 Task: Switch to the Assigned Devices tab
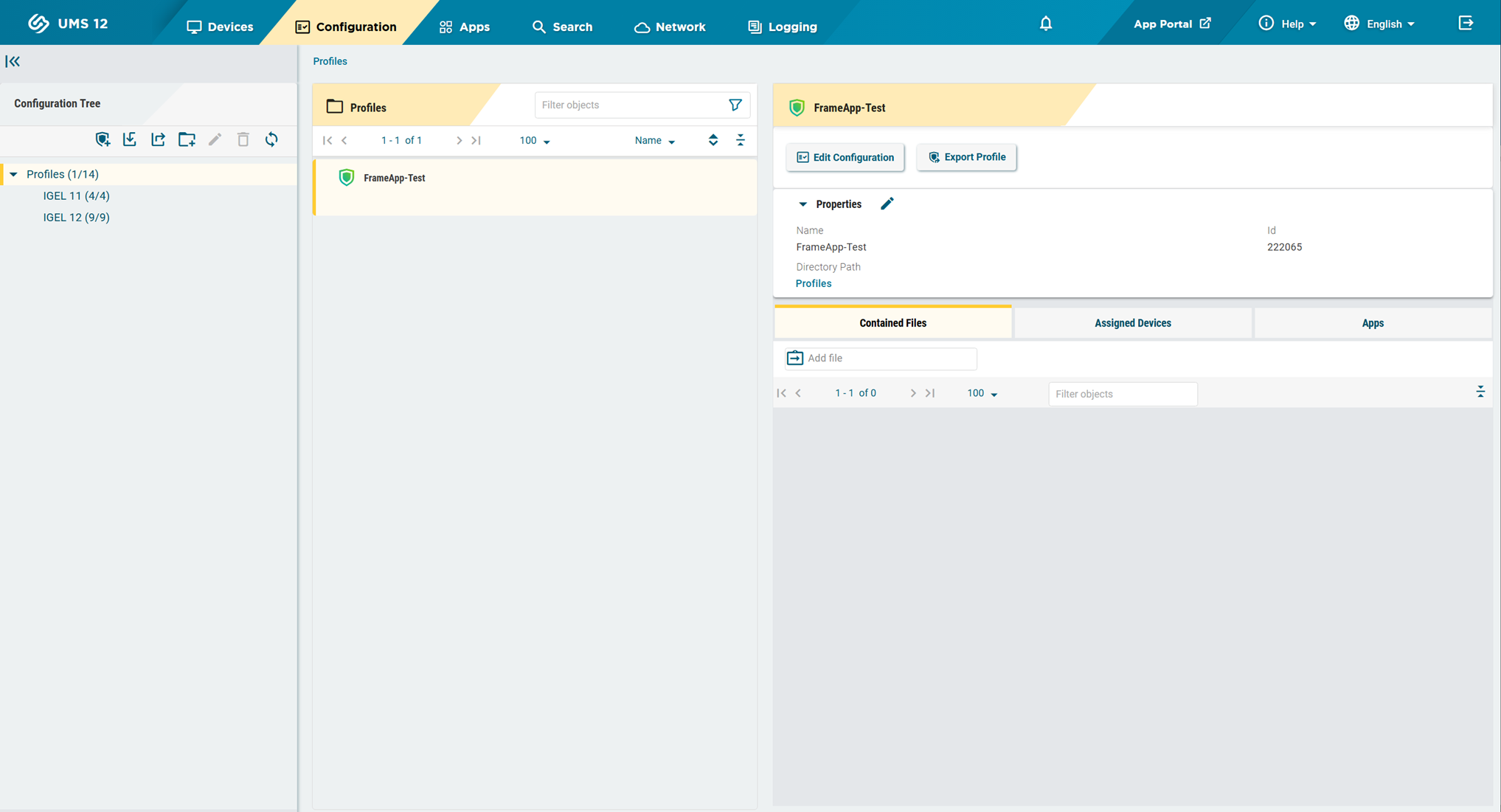(1132, 322)
